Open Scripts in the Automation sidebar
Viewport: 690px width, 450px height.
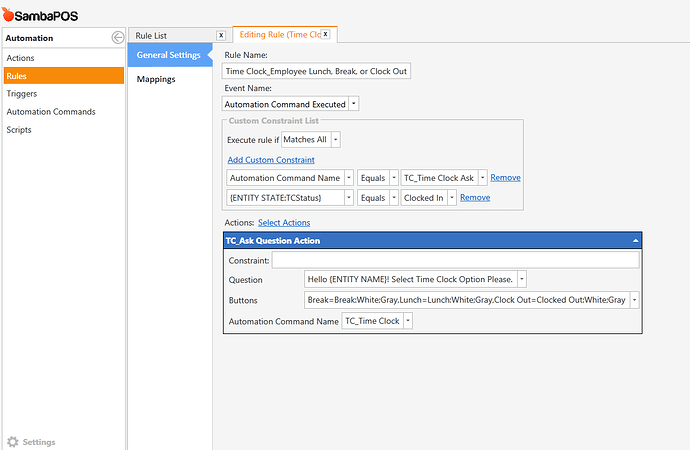point(19,130)
